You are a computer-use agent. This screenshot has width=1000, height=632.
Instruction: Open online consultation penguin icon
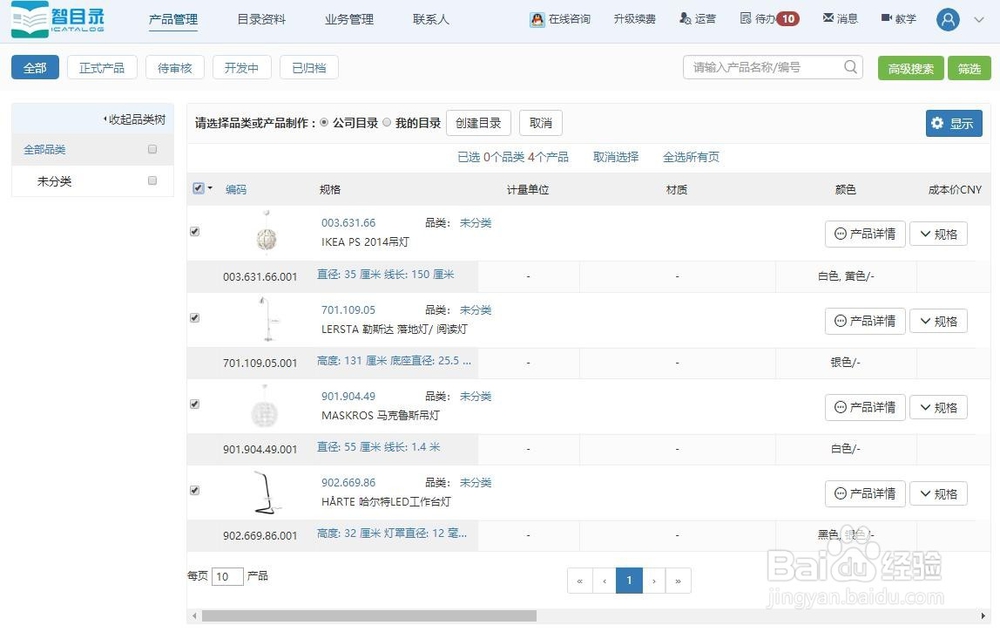pos(537,20)
